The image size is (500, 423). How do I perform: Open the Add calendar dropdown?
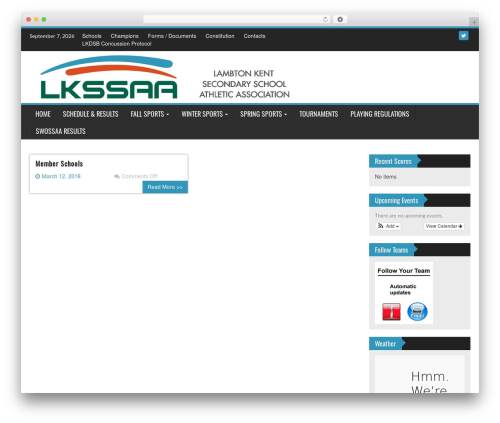pyautogui.click(x=388, y=226)
